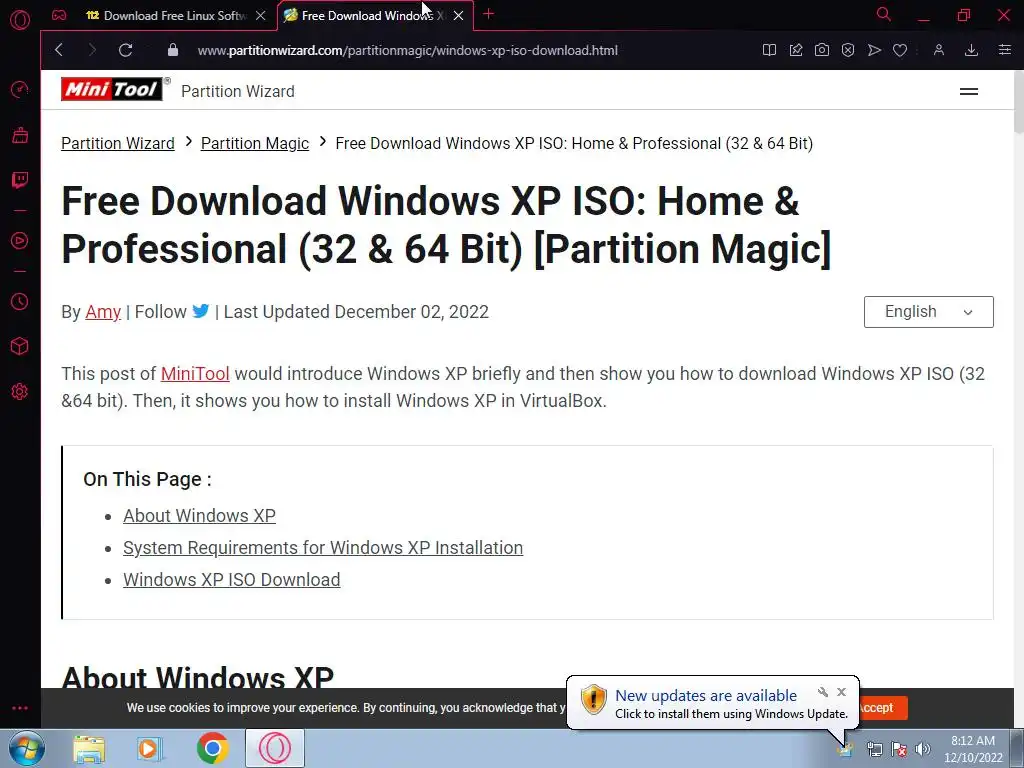Open Windows Explorer from taskbar
The width and height of the screenshot is (1024, 768).
[x=89, y=749]
